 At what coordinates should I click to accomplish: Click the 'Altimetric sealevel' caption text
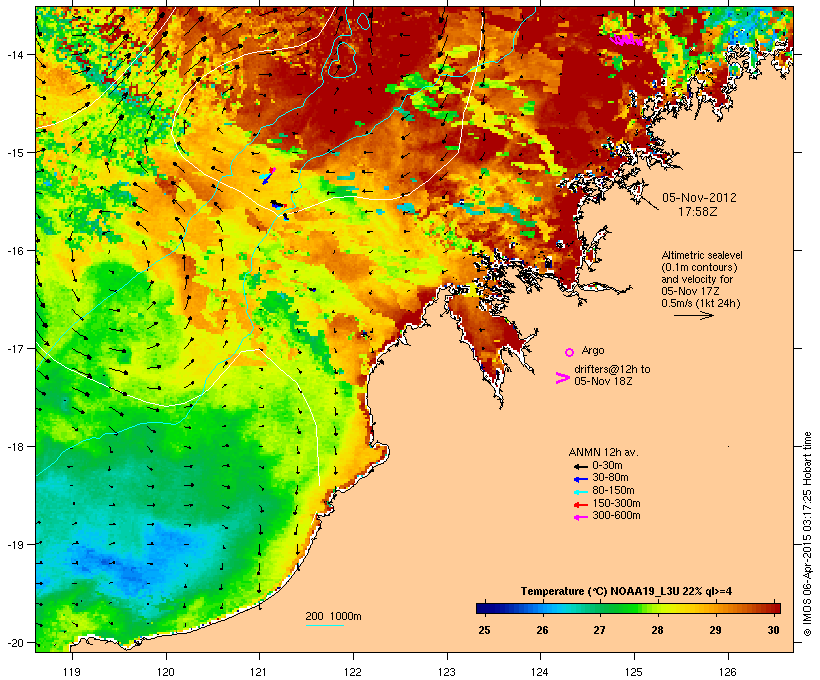coord(702,255)
